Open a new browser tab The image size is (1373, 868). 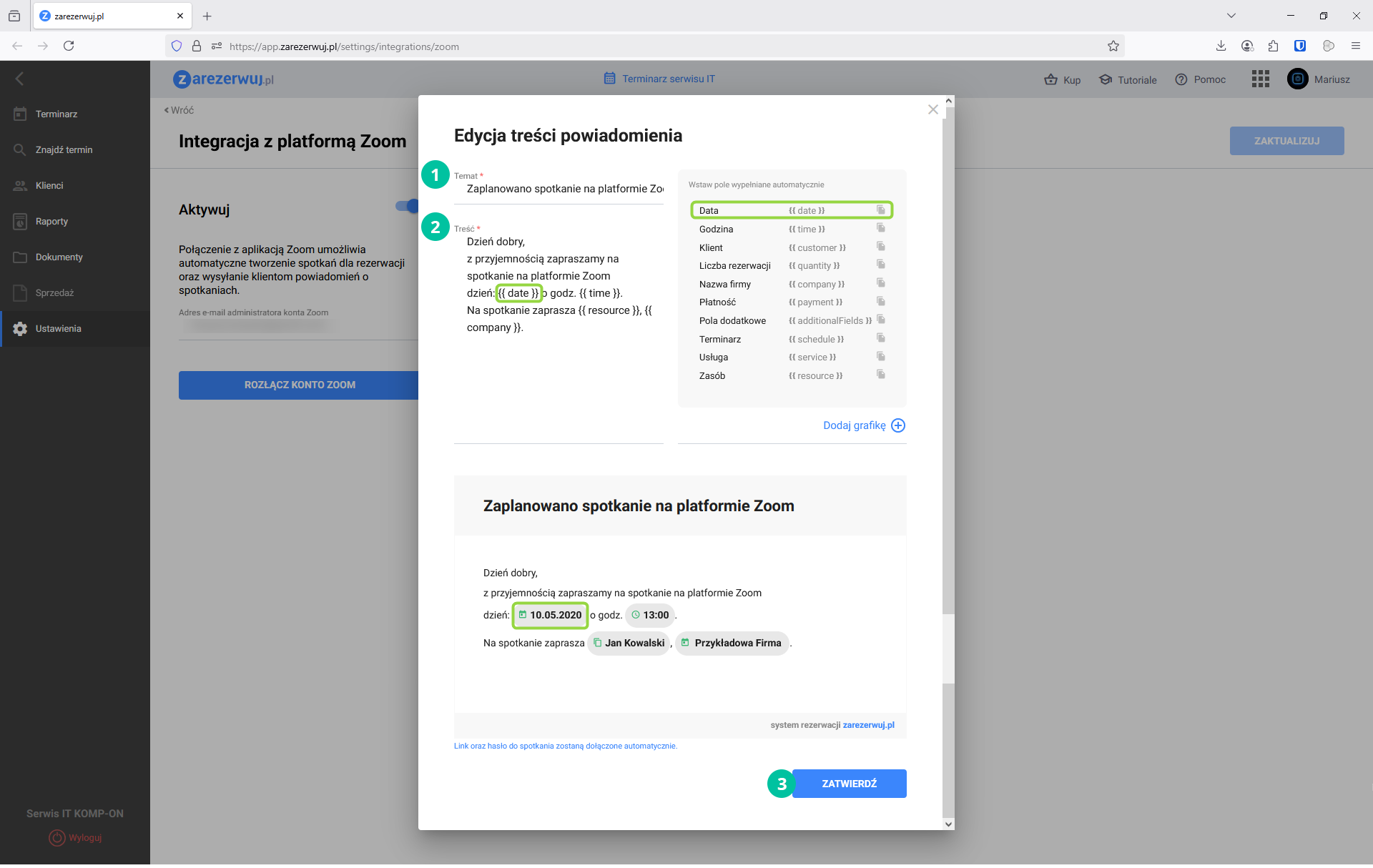(x=207, y=16)
